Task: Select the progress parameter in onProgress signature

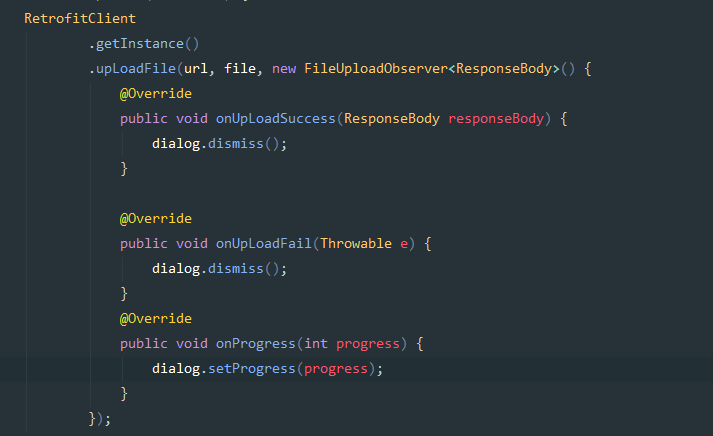Action: point(368,344)
